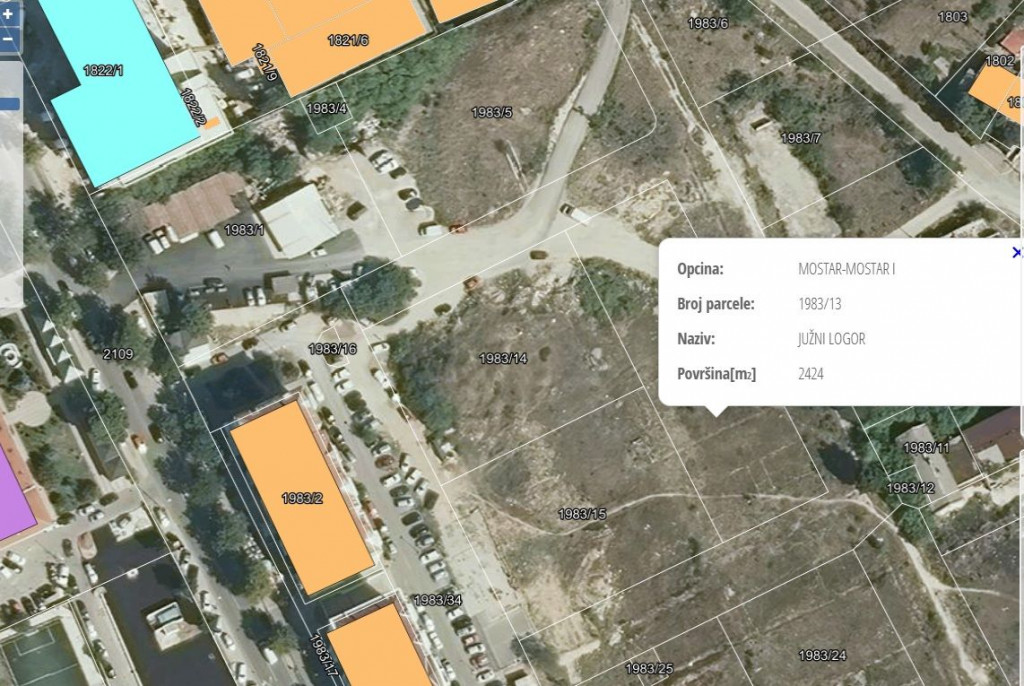Image resolution: width=1024 pixels, height=686 pixels.
Task: Click parcel label 1983/34
Action: pos(438,600)
